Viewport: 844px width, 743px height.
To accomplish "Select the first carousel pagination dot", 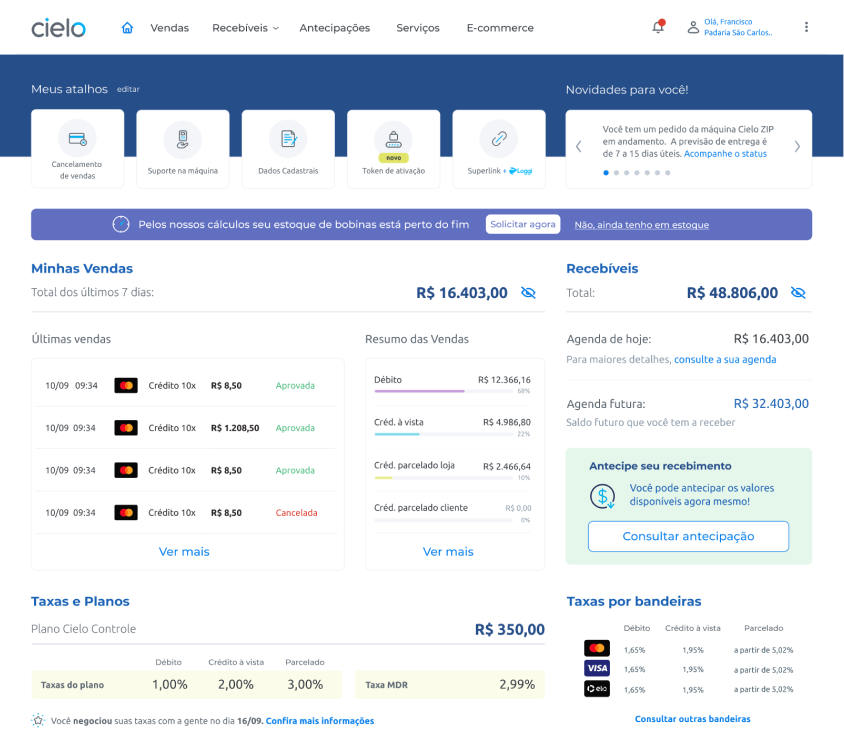I will [x=605, y=173].
